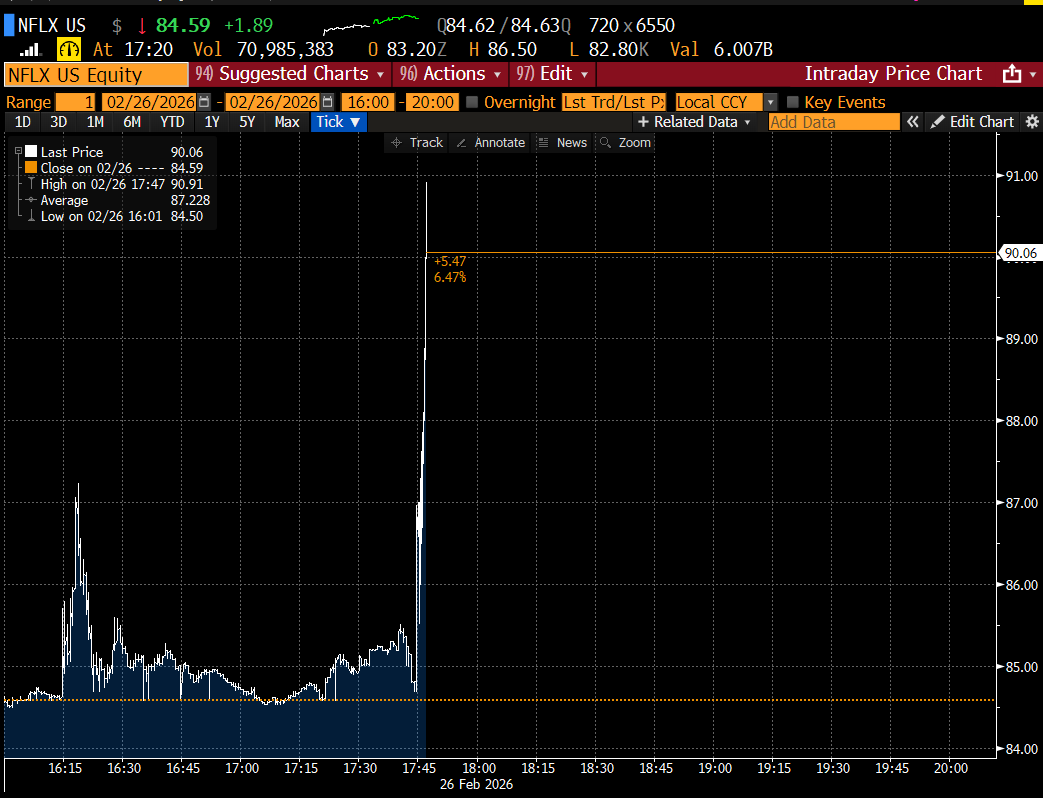Click the start date field 02/26/2026

tap(150, 102)
